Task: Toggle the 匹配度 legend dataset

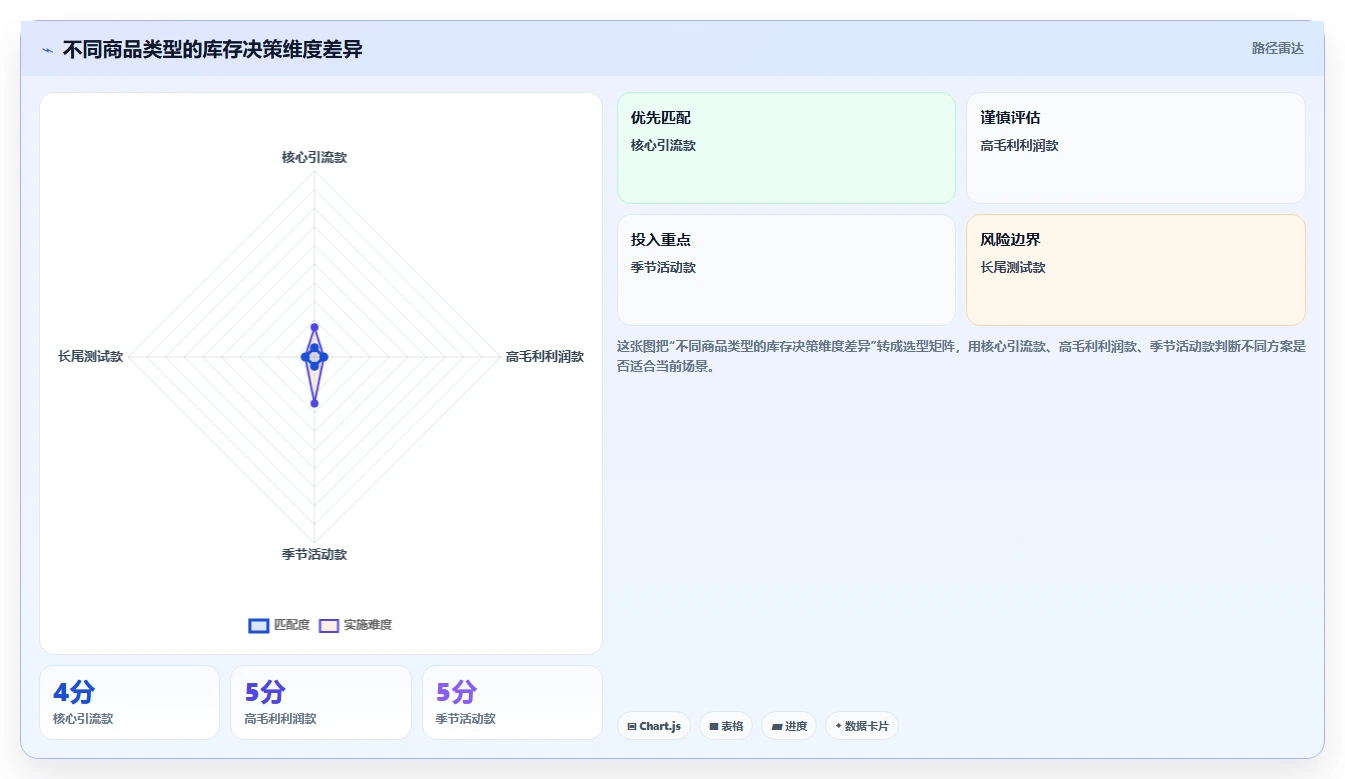Action: point(279,625)
